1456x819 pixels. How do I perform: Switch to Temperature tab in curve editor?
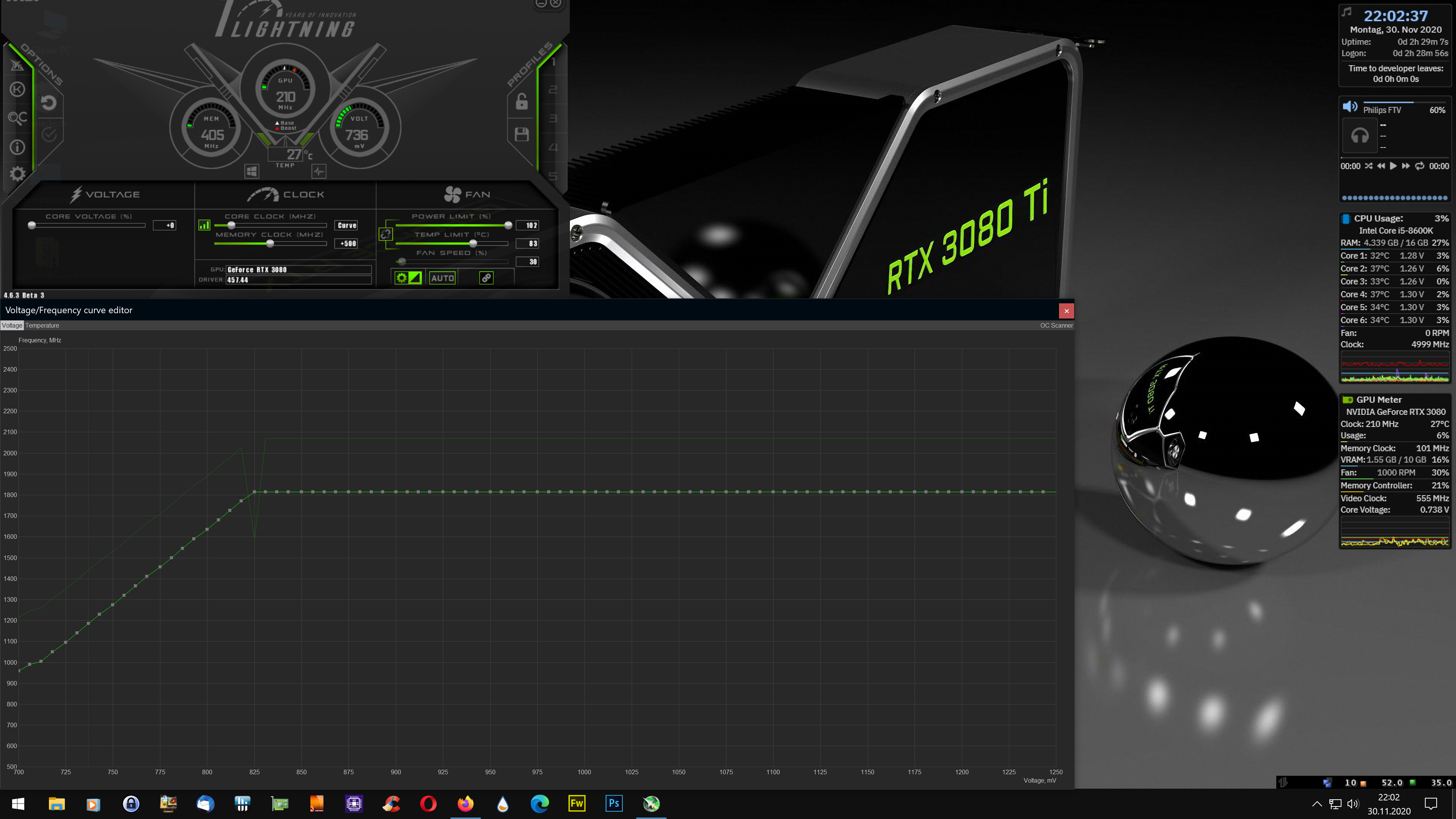42,326
